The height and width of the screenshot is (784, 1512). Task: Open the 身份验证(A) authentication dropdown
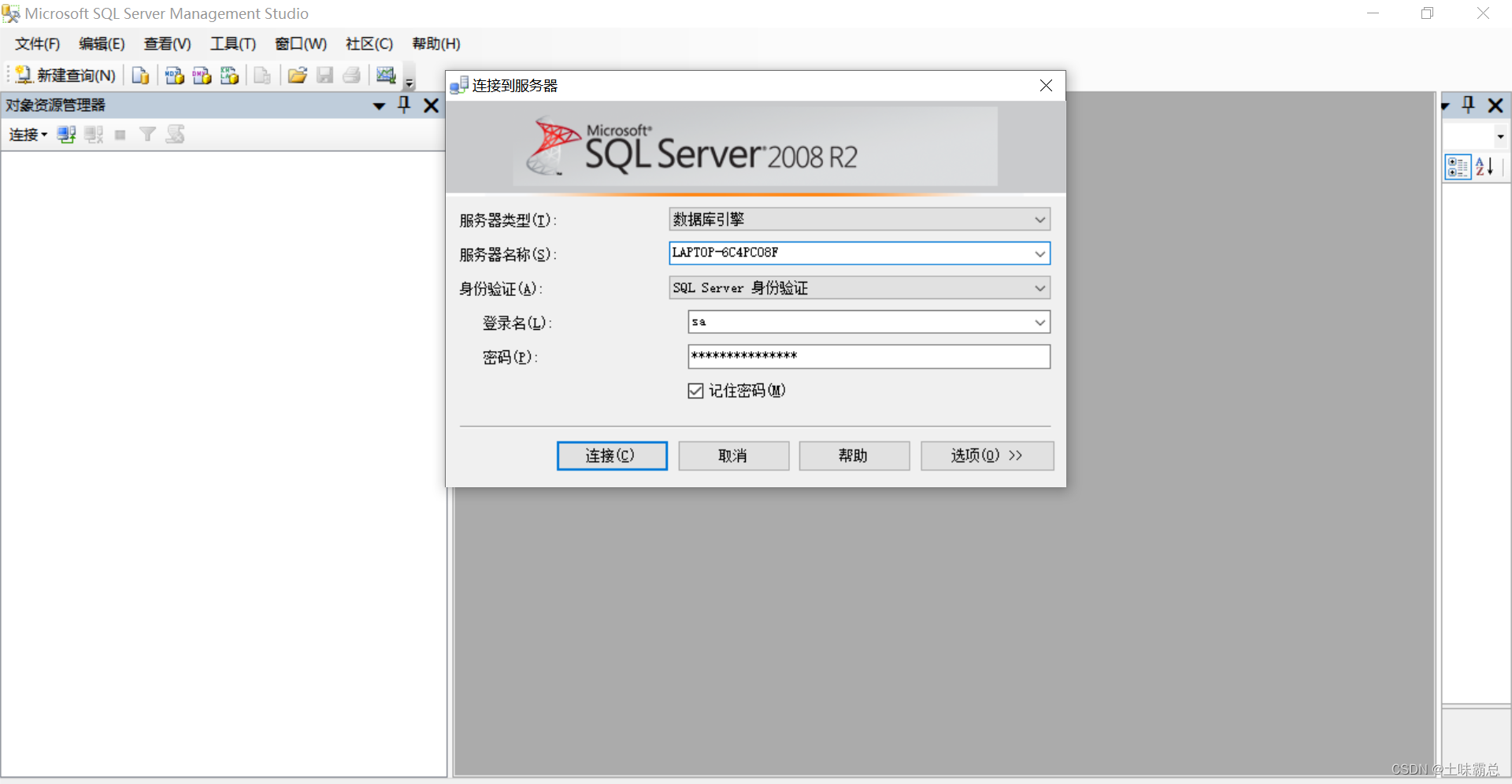coord(1040,287)
